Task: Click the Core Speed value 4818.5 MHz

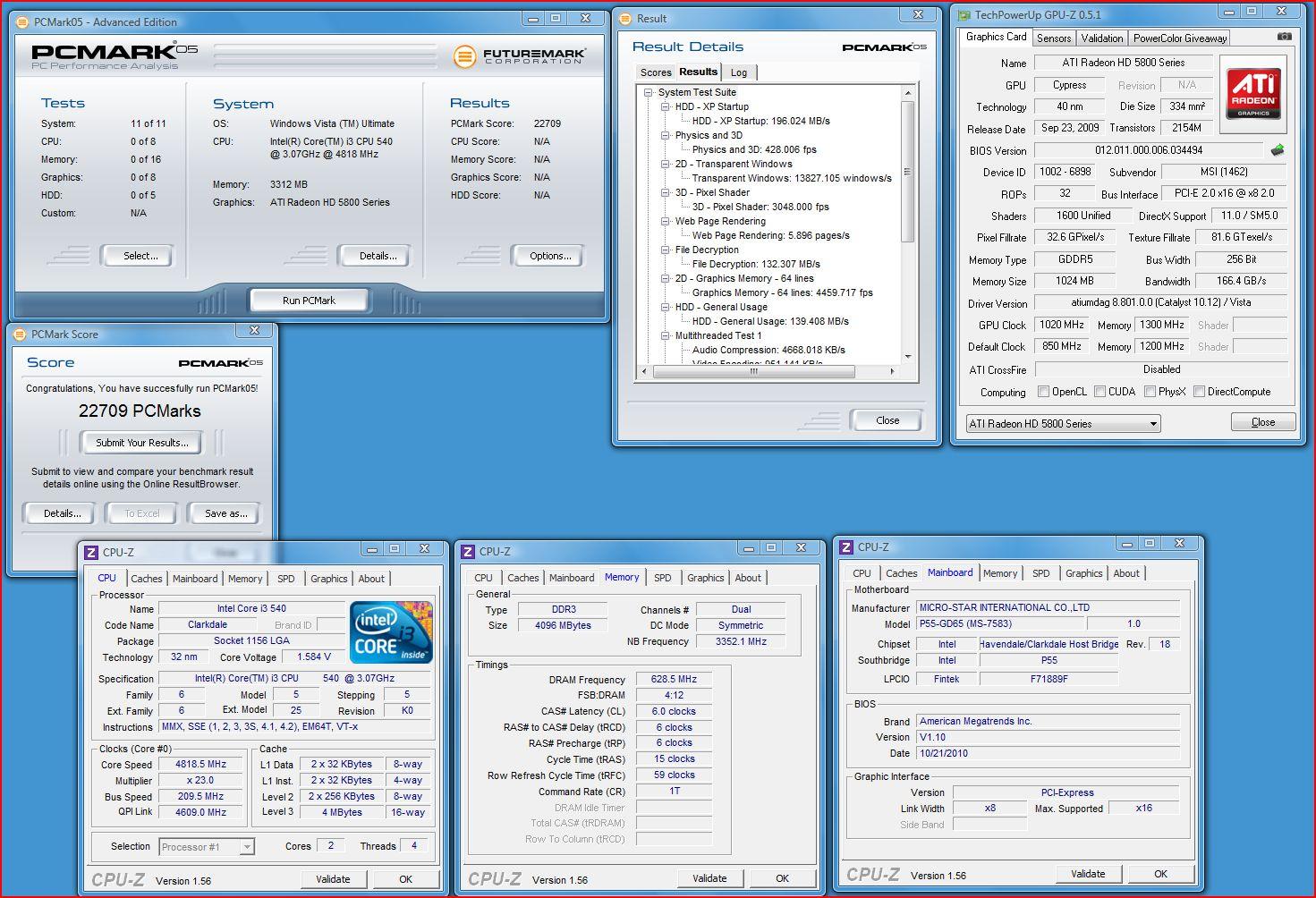Action: tap(200, 765)
